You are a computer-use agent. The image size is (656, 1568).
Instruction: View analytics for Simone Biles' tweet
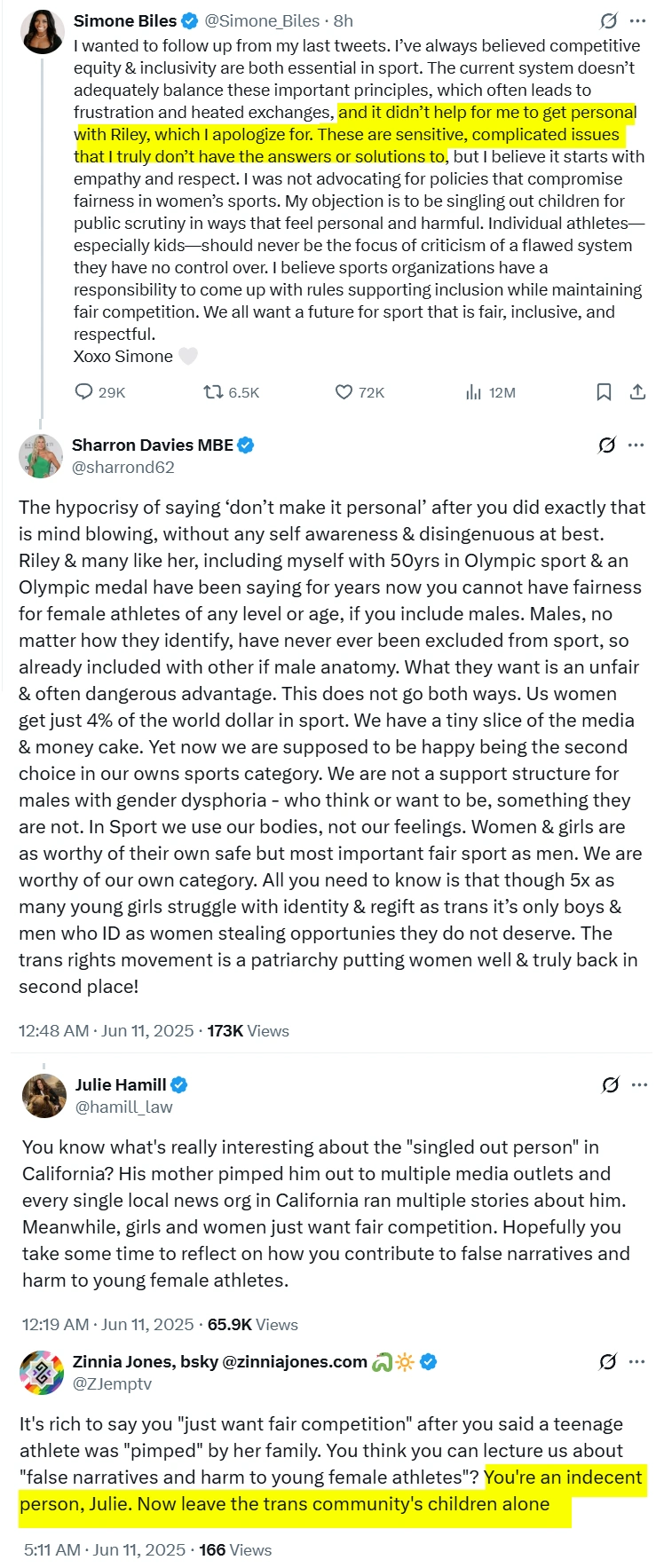(474, 392)
